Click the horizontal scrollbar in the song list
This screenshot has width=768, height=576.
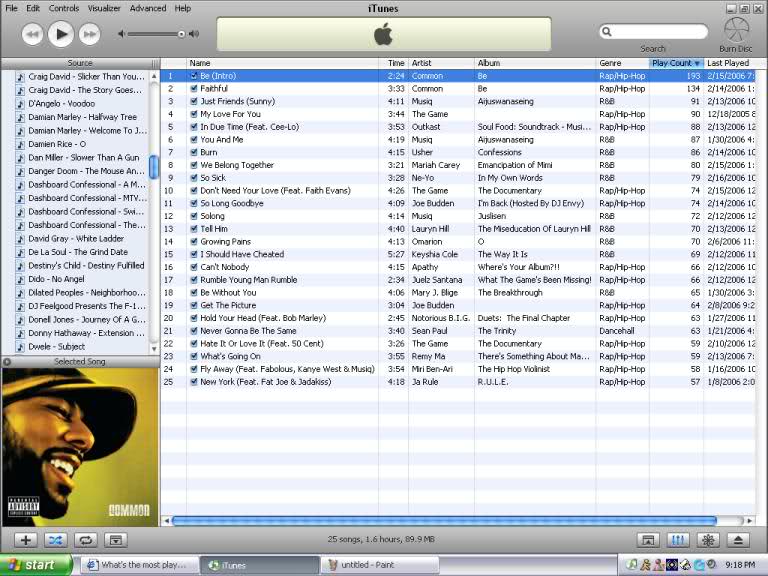coord(444,520)
